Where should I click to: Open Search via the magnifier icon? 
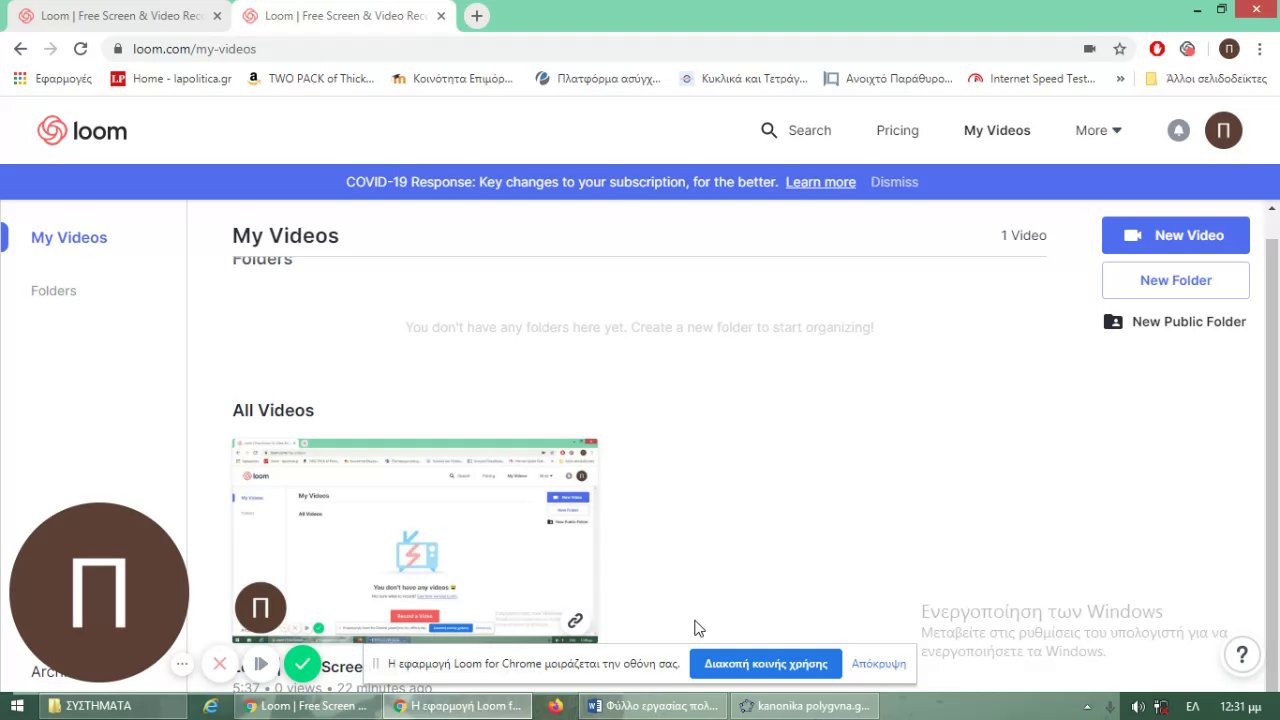pos(769,130)
